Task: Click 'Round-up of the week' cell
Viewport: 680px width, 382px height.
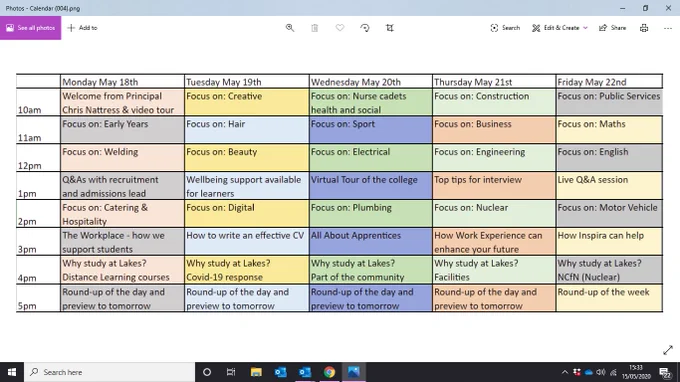Action: tap(609, 298)
